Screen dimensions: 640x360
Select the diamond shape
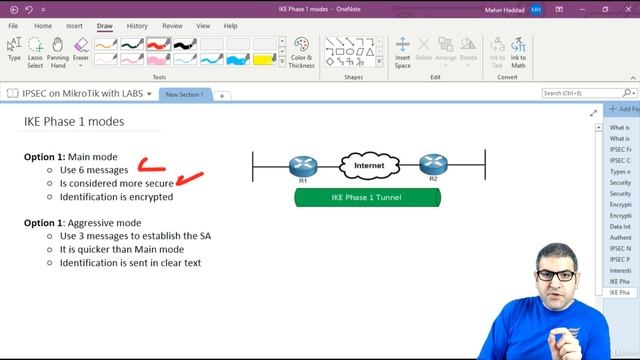click(x=330, y=62)
